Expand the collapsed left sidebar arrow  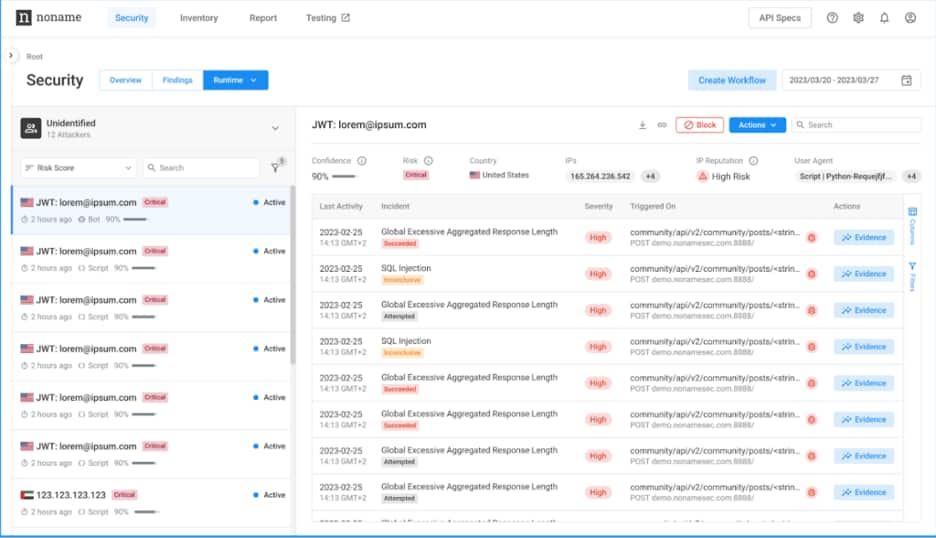(x=11, y=56)
